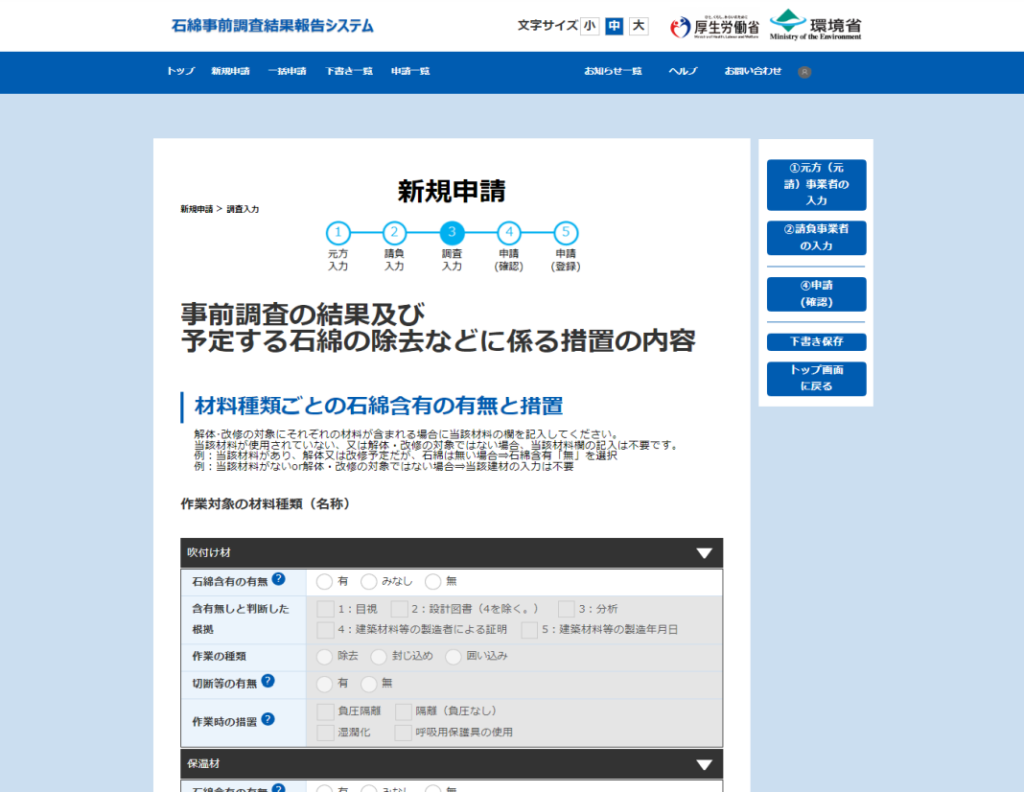Jump to step 4 申請(確認) circle
The height and width of the screenshot is (792, 1024).
[x=509, y=233]
